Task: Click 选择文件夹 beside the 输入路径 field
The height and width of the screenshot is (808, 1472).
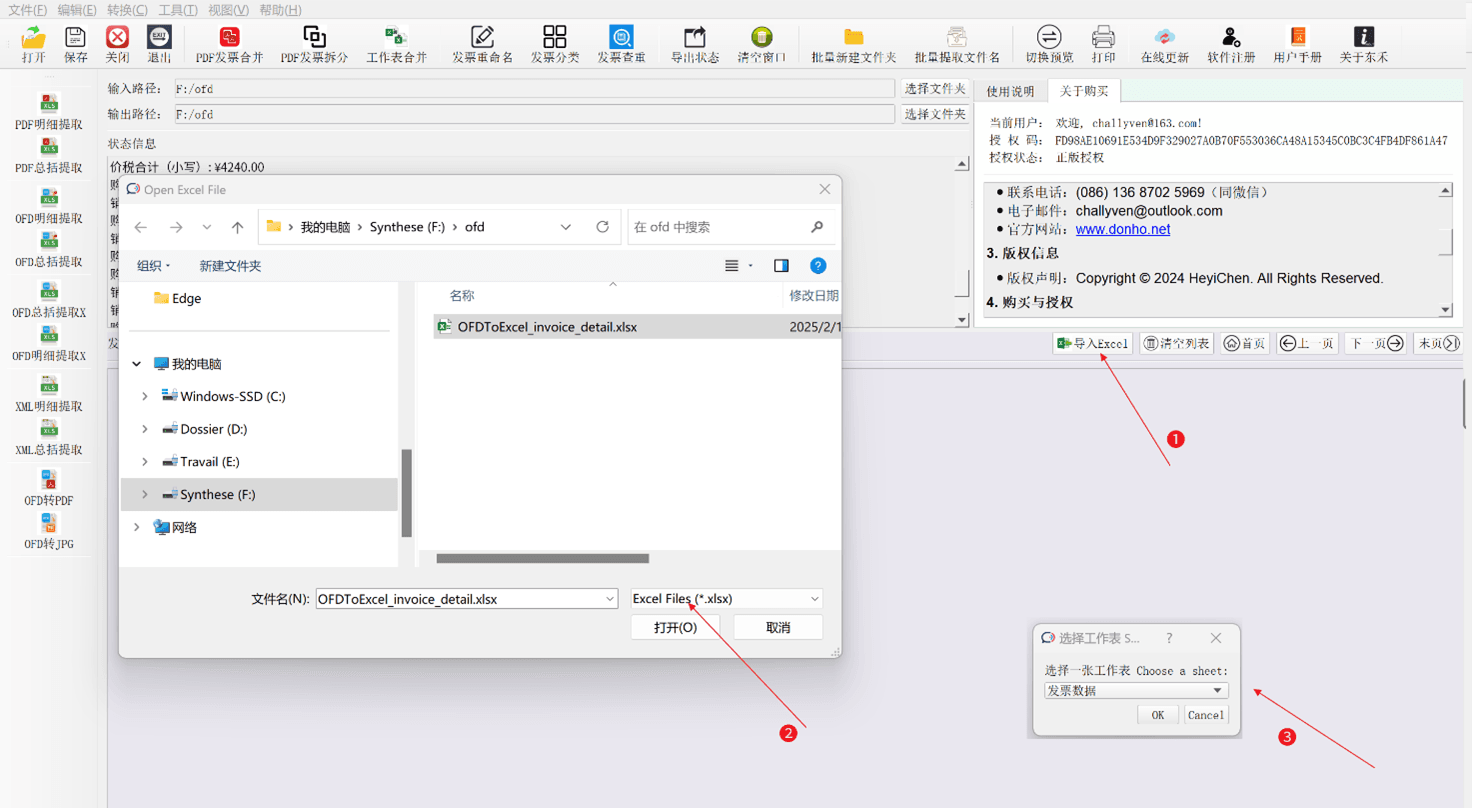Action: tap(935, 89)
